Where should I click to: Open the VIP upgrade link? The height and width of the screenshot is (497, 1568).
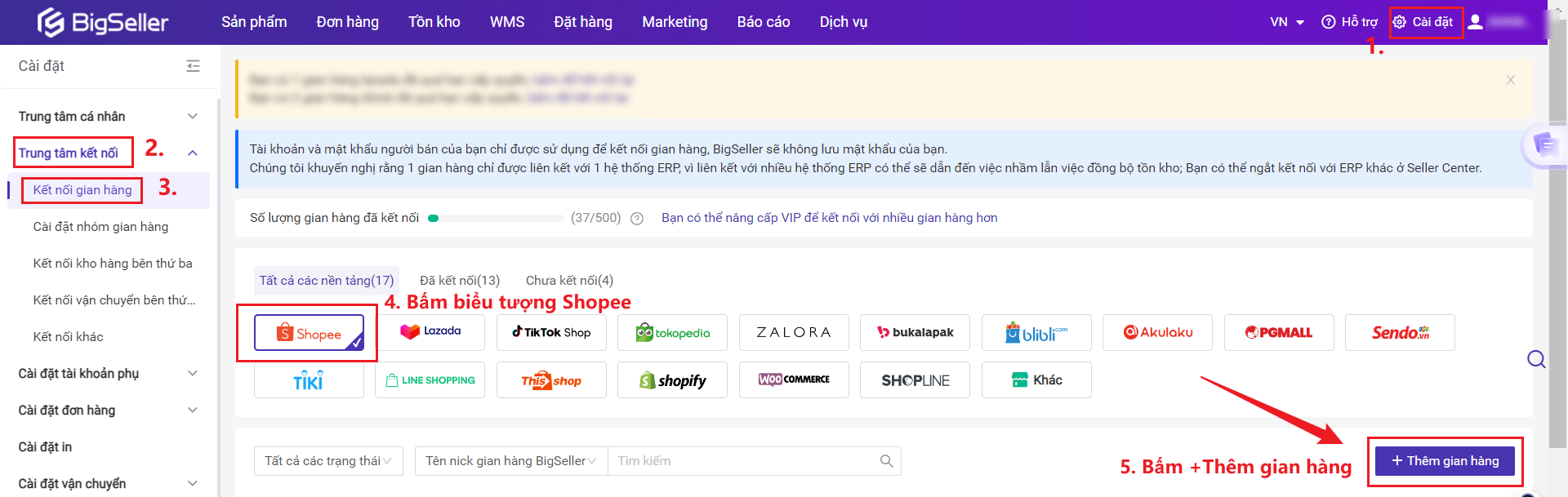829,218
